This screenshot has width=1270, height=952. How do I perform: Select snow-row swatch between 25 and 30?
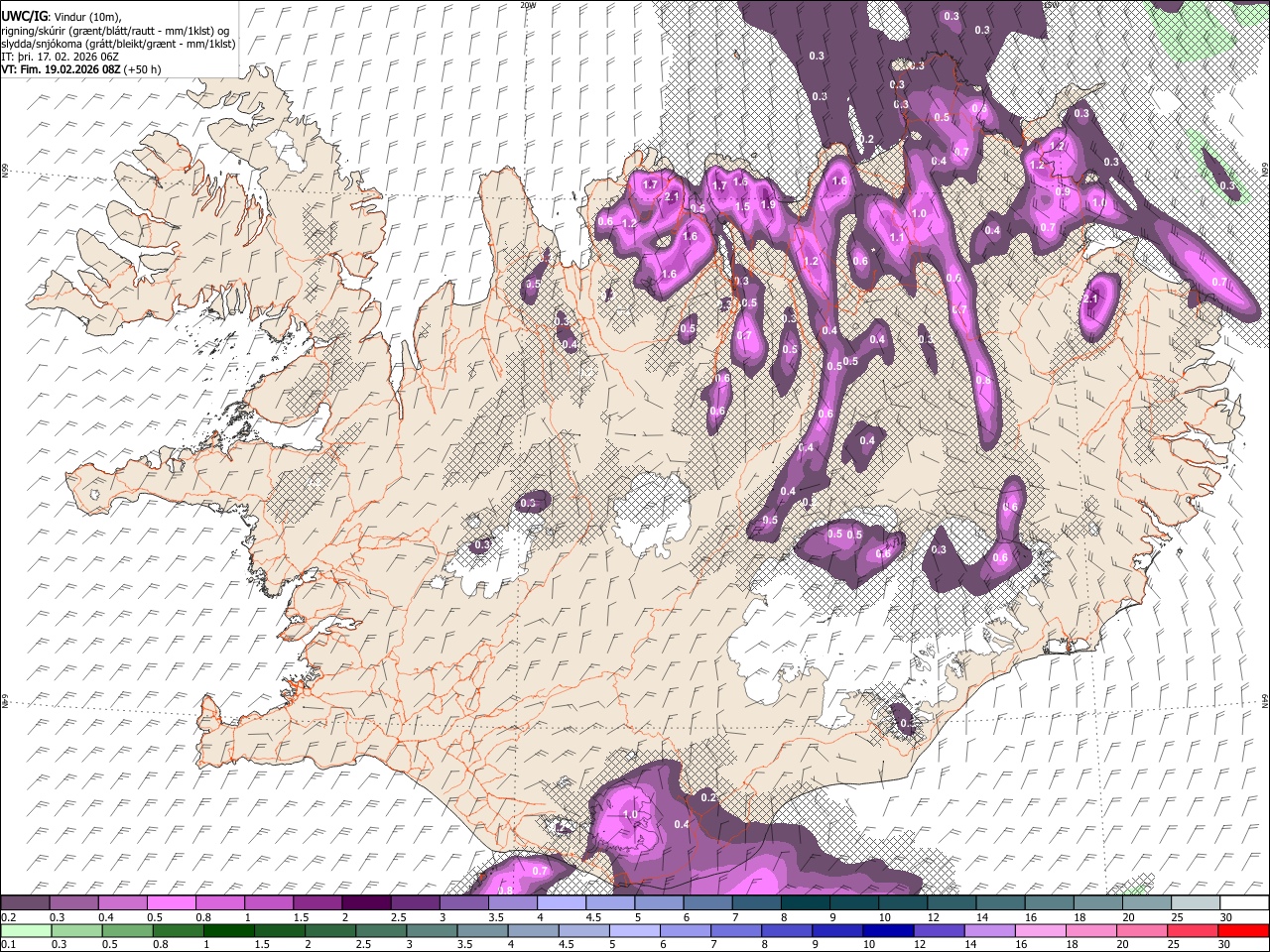1197,902
